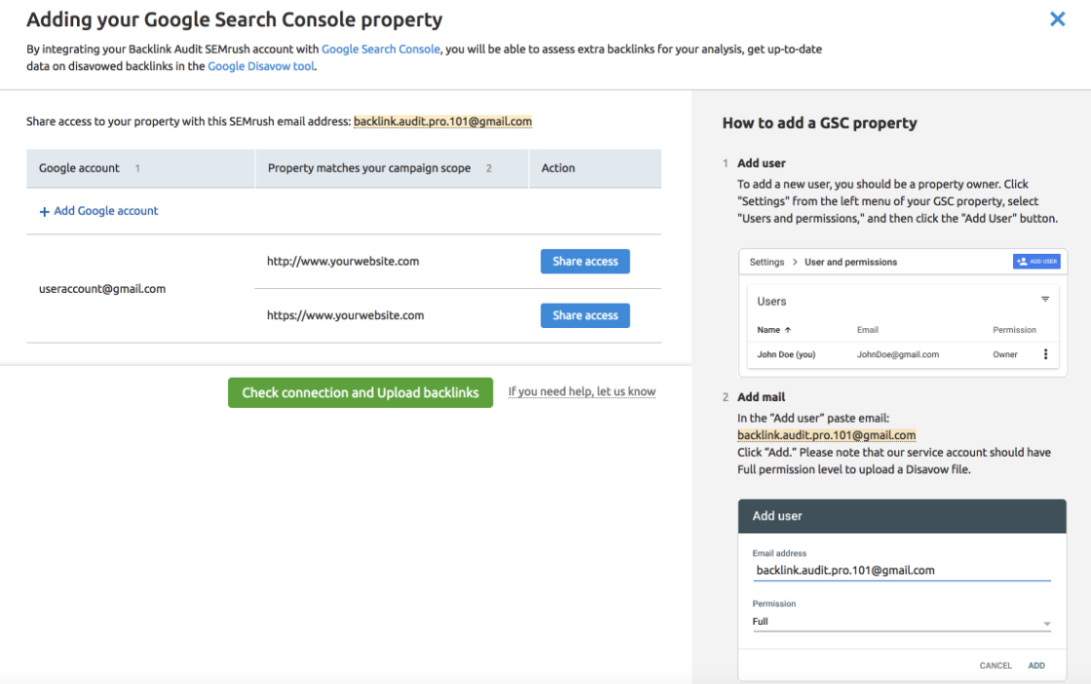
Task: Open the three-dot menu beside Owner permission
Action: (1045, 354)
